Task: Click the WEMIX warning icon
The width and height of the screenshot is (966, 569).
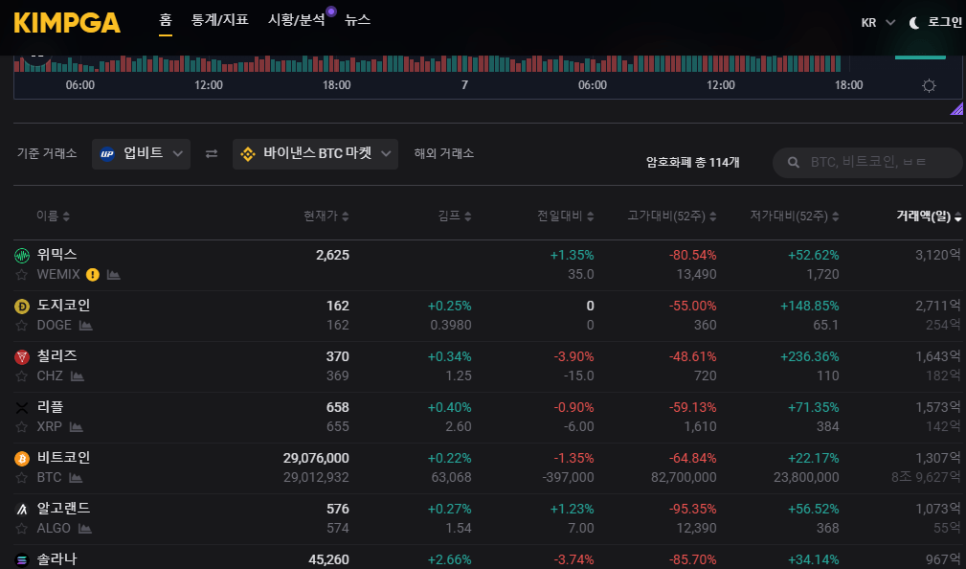Action: click(x=92, y=275)
